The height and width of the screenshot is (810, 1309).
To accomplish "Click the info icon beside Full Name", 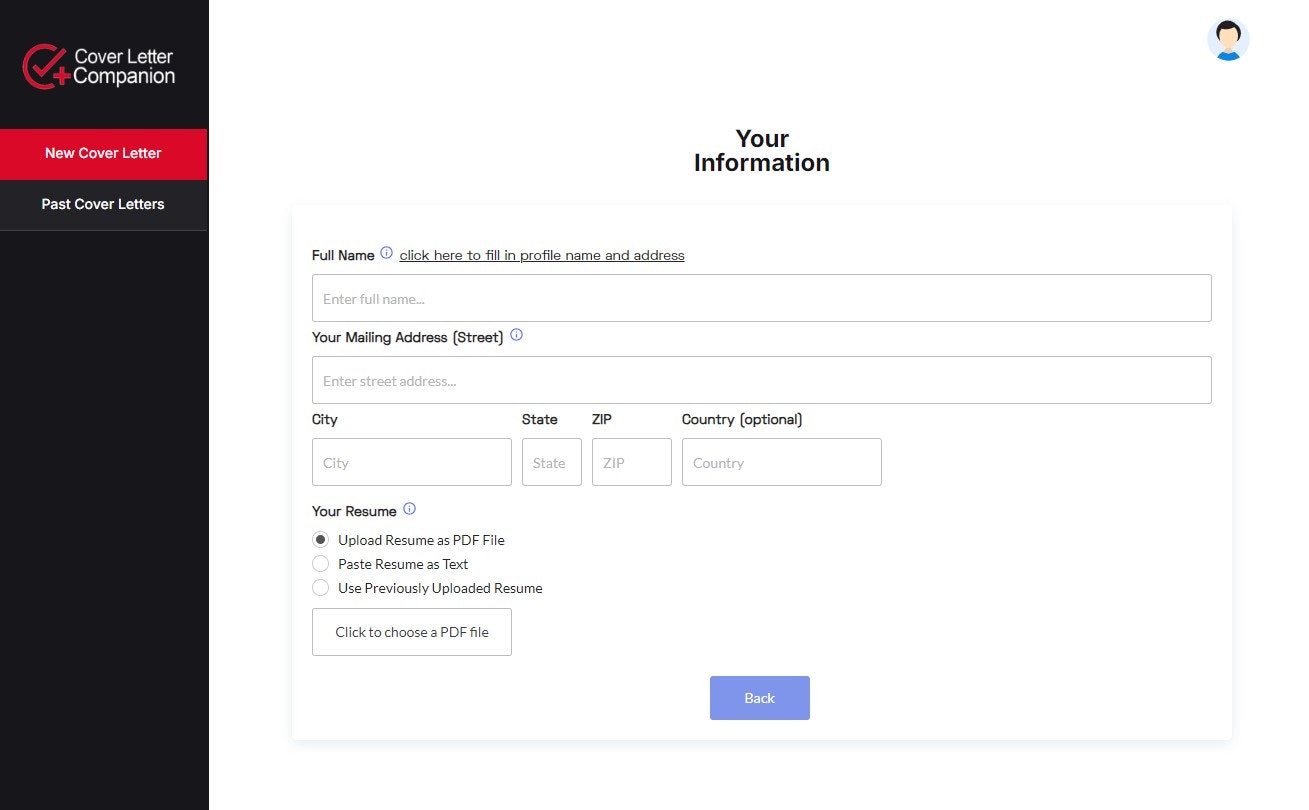I will pyautogui.click(x=387, y=254).
